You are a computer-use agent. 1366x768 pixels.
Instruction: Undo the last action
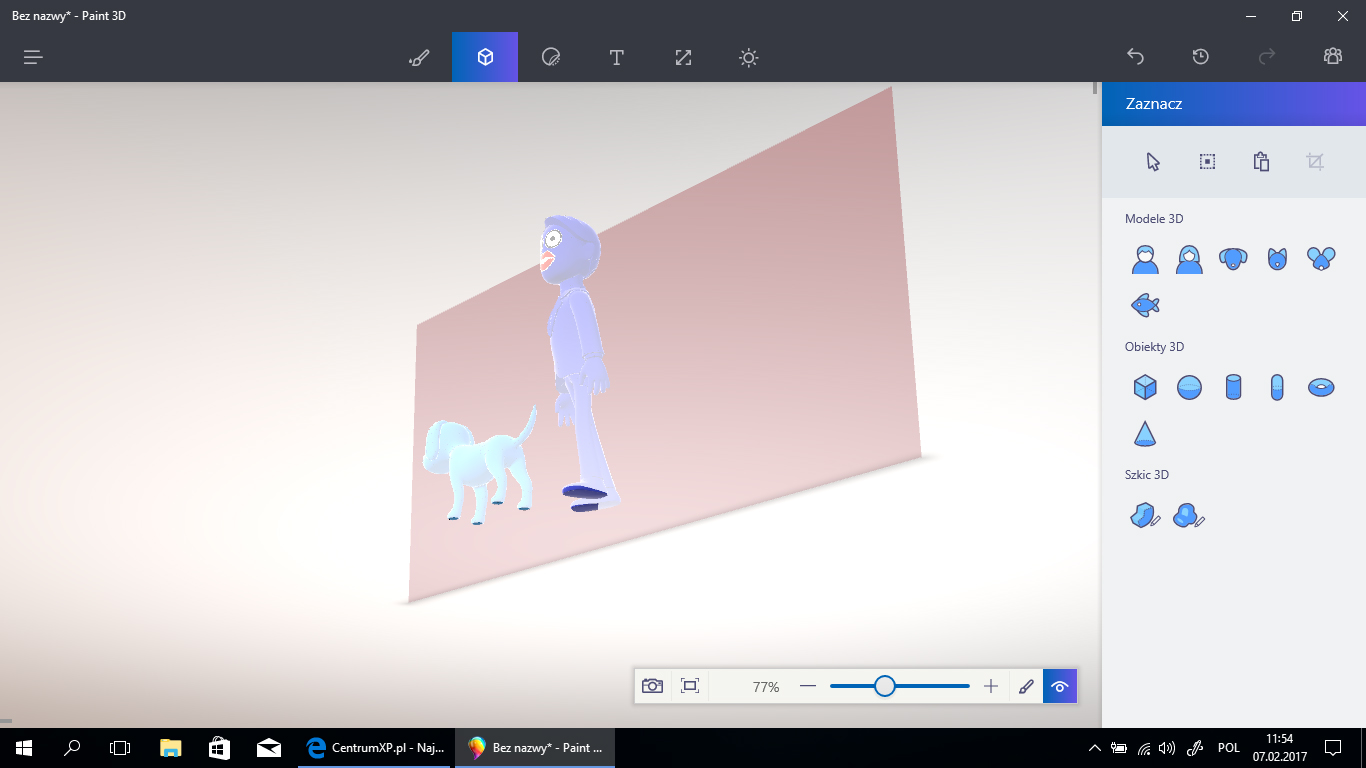click(x=1135, y=57)
